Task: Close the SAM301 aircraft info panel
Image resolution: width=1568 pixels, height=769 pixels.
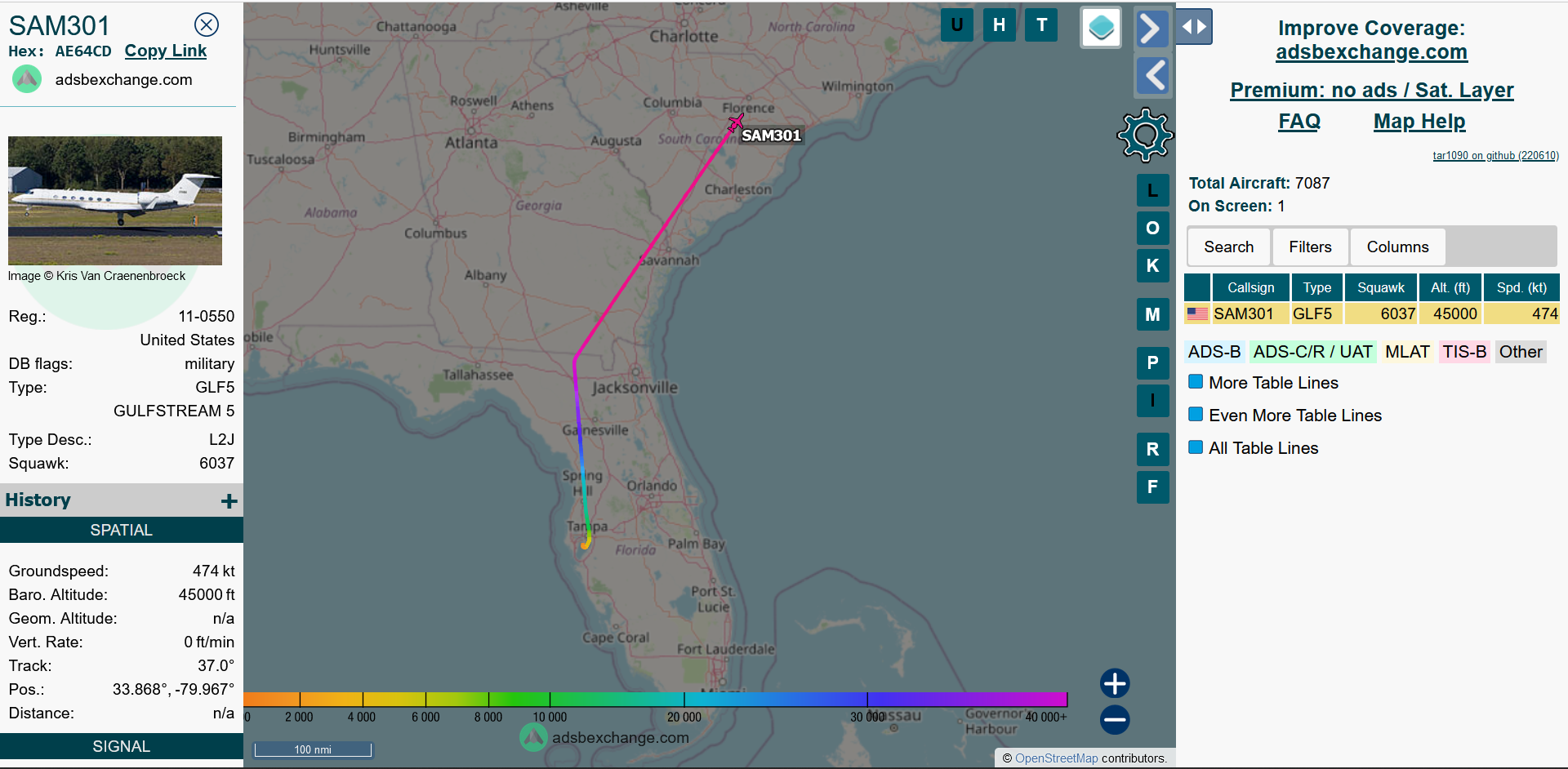Action: [207, 24]
